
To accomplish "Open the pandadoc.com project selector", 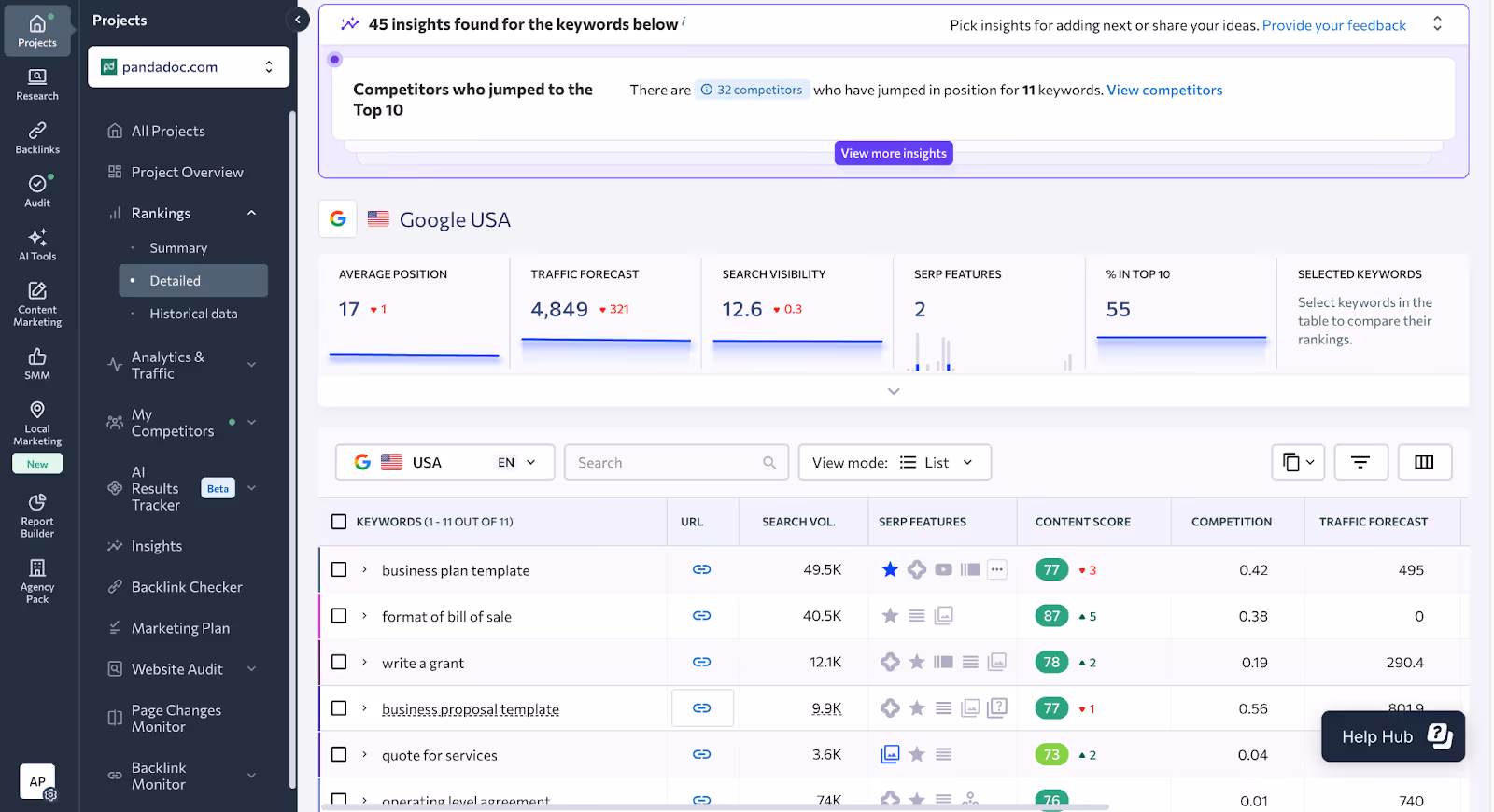I will point(189,67).
